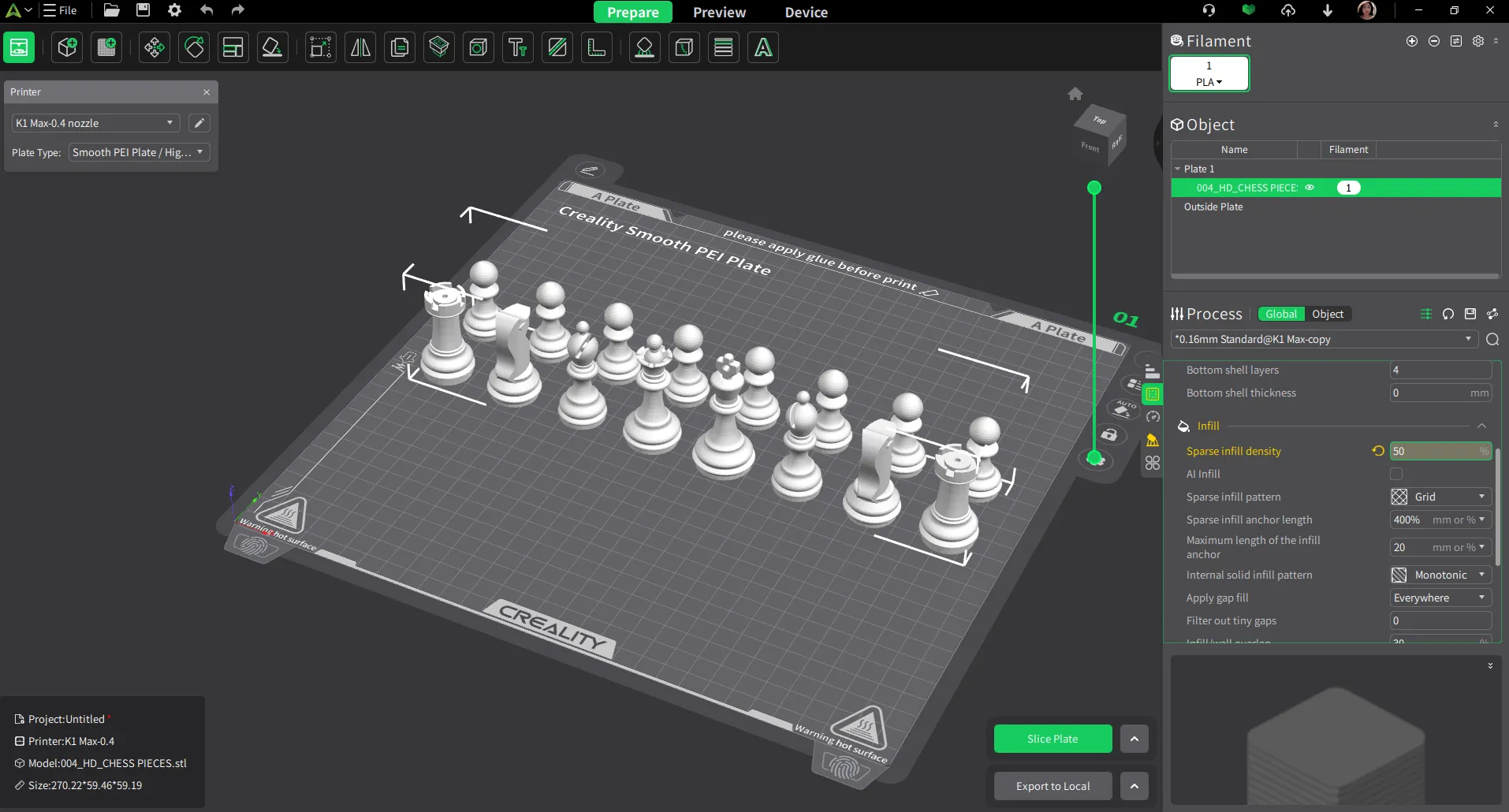Click the Split cube tool icon
The image size is (1509, 812).
pos(684,47)
